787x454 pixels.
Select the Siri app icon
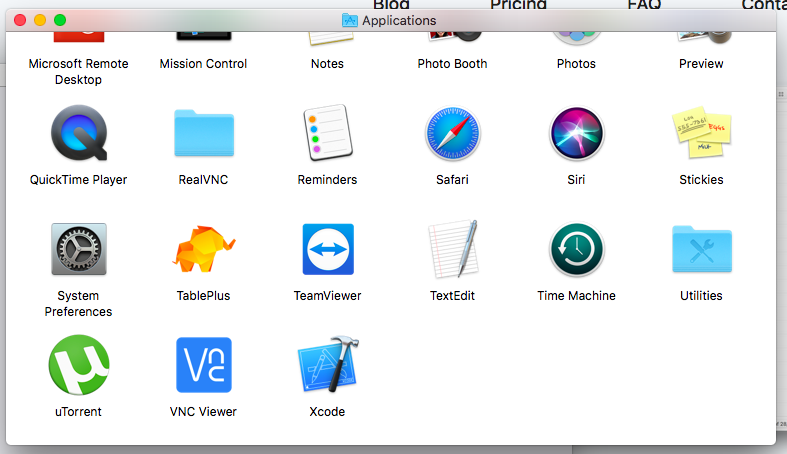point(577,133)
